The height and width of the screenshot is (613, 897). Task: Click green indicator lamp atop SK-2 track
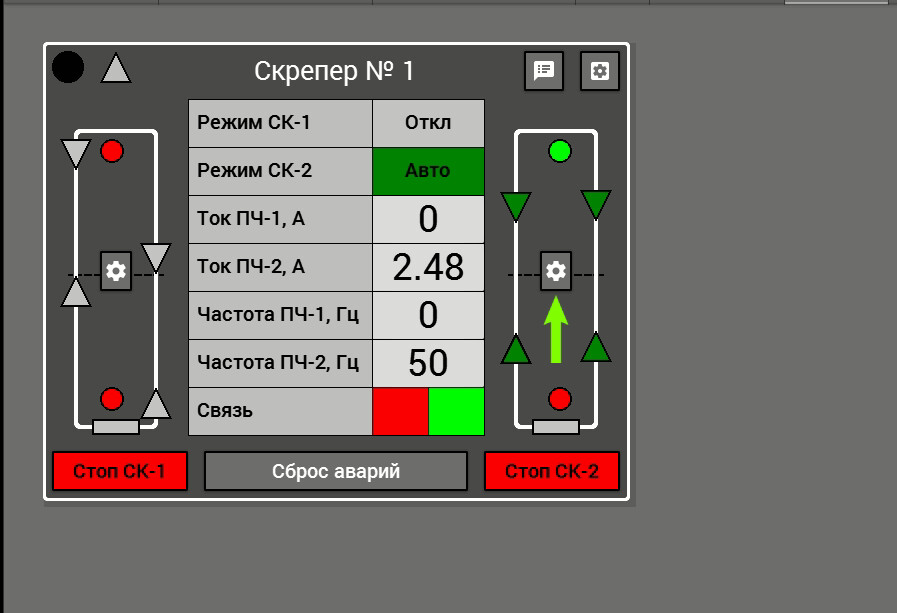pos(559,151)
